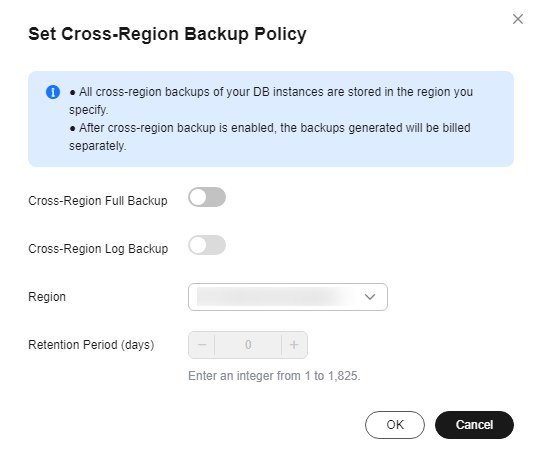This screenshot has width=540, height=469.
Task: Open the Region combo box
Action: click(288, 297)
